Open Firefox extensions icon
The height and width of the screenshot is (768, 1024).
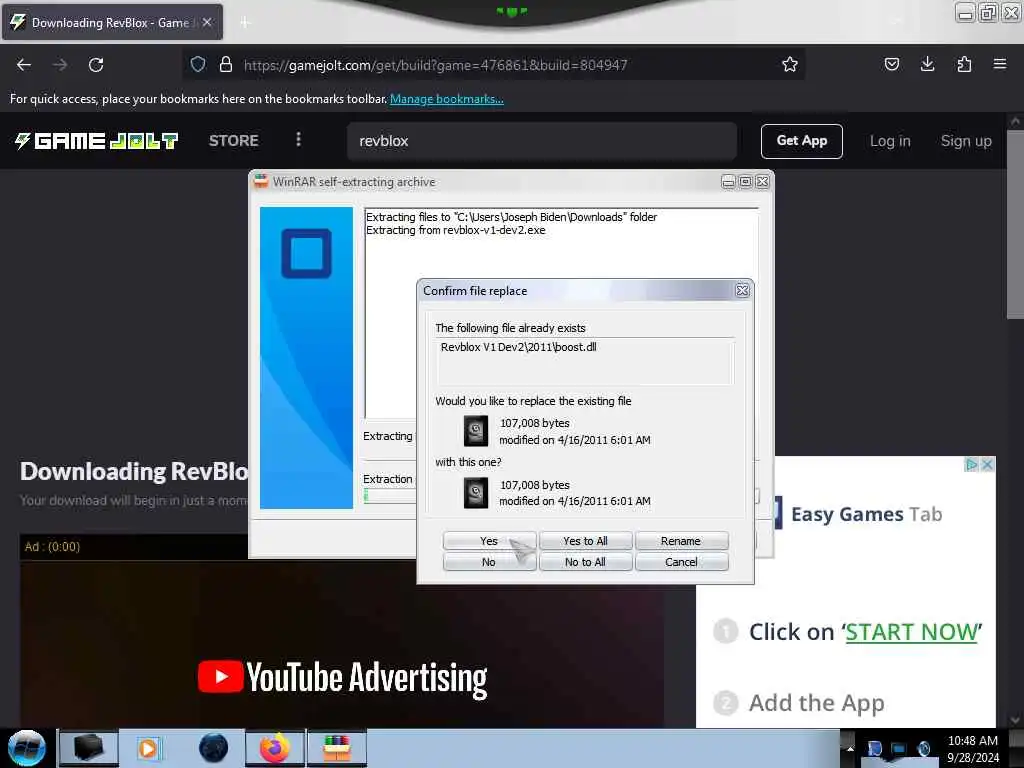pyautogui.click(x=964, y=64)
